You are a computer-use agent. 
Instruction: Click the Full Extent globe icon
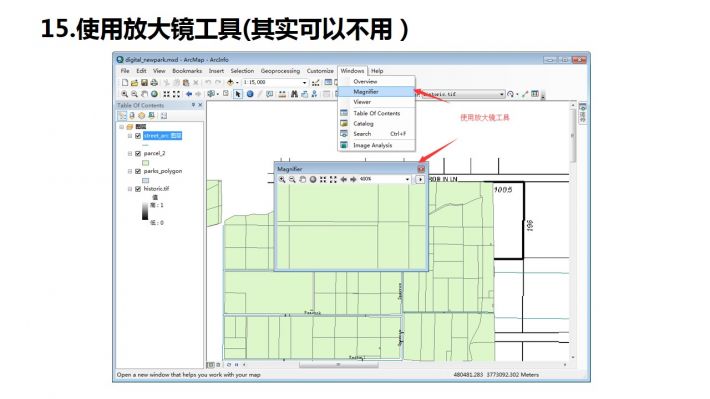pos(154,94)
